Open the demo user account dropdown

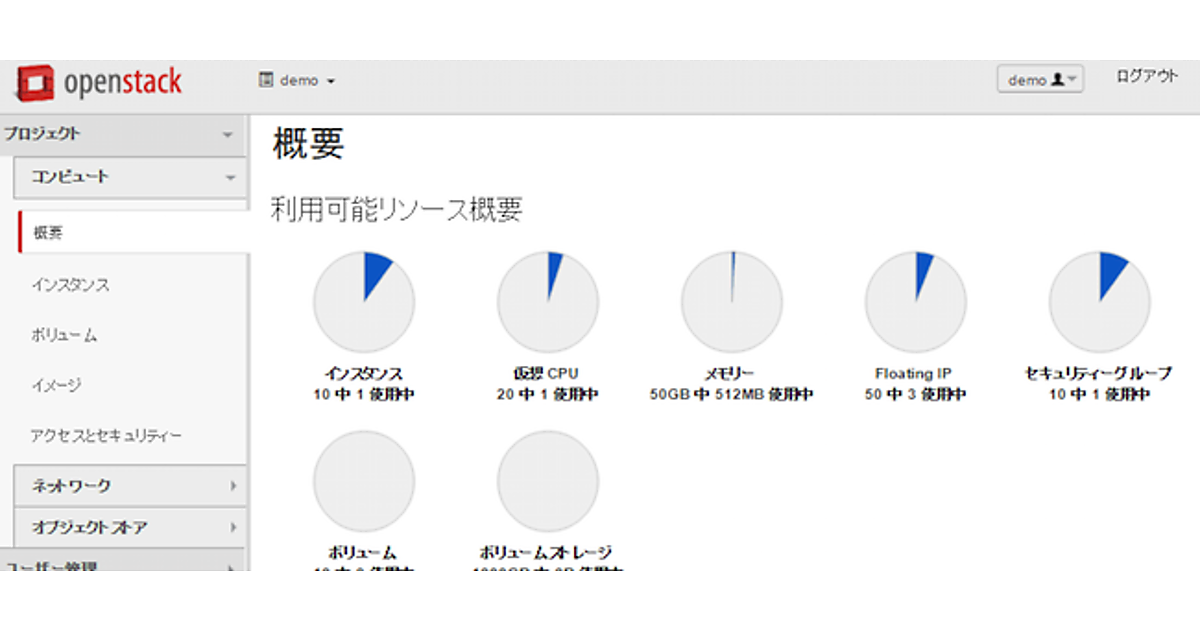1040,80
